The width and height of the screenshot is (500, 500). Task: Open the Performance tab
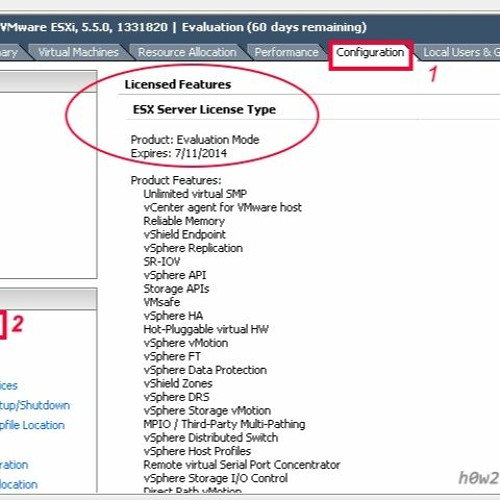click(286, 52)
